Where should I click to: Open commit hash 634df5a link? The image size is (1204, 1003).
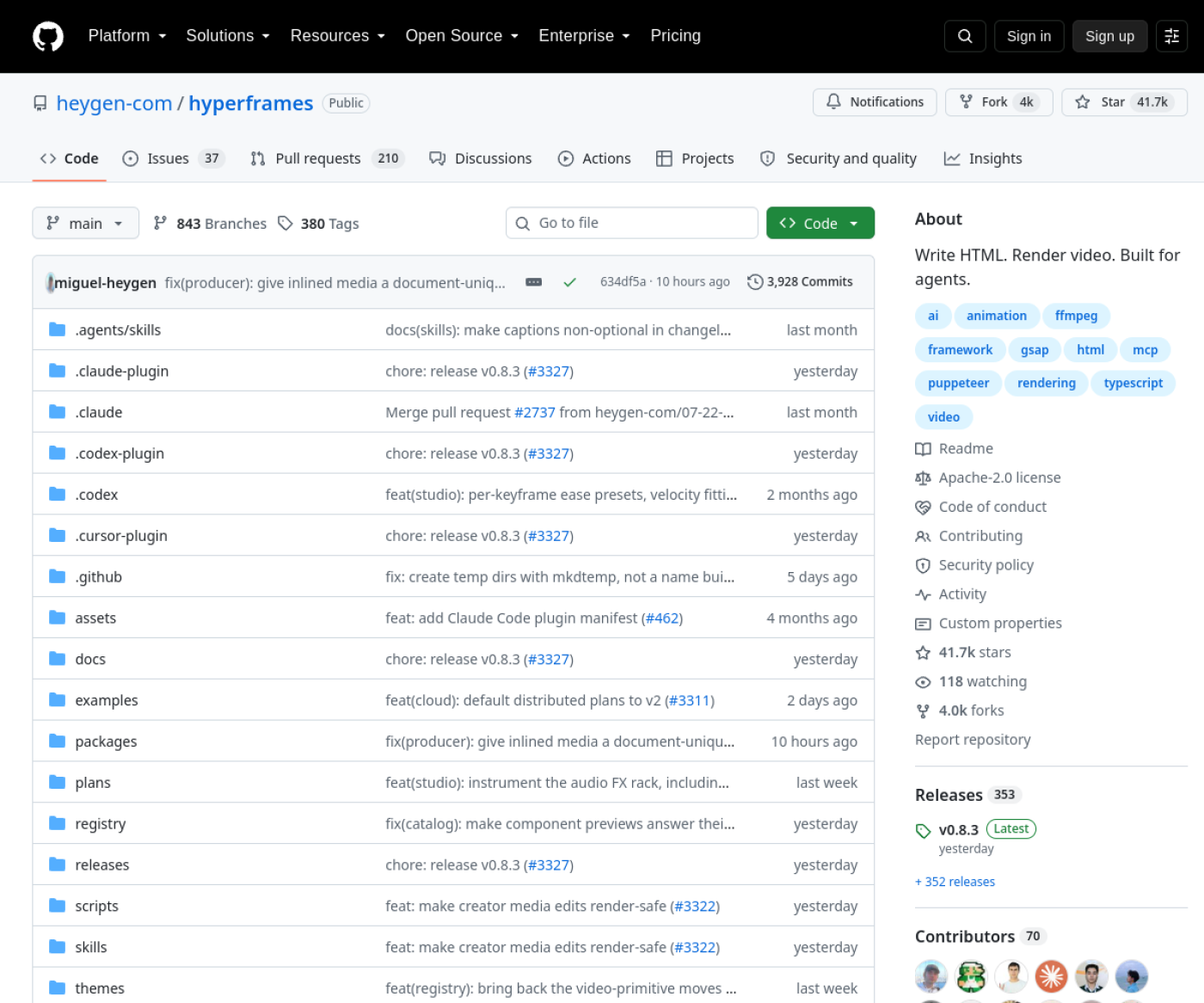[x=623, y=281]
